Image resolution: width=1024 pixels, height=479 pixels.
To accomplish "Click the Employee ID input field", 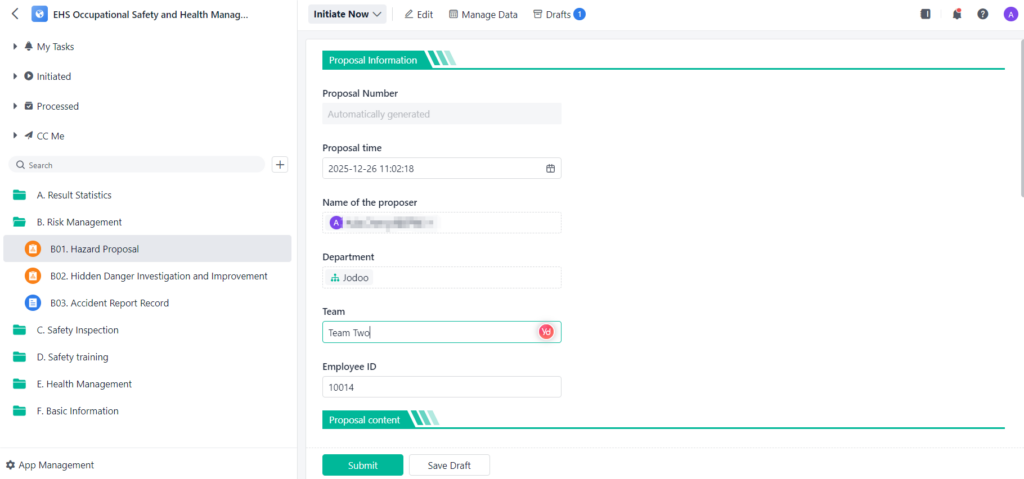I will pos(441,387).
